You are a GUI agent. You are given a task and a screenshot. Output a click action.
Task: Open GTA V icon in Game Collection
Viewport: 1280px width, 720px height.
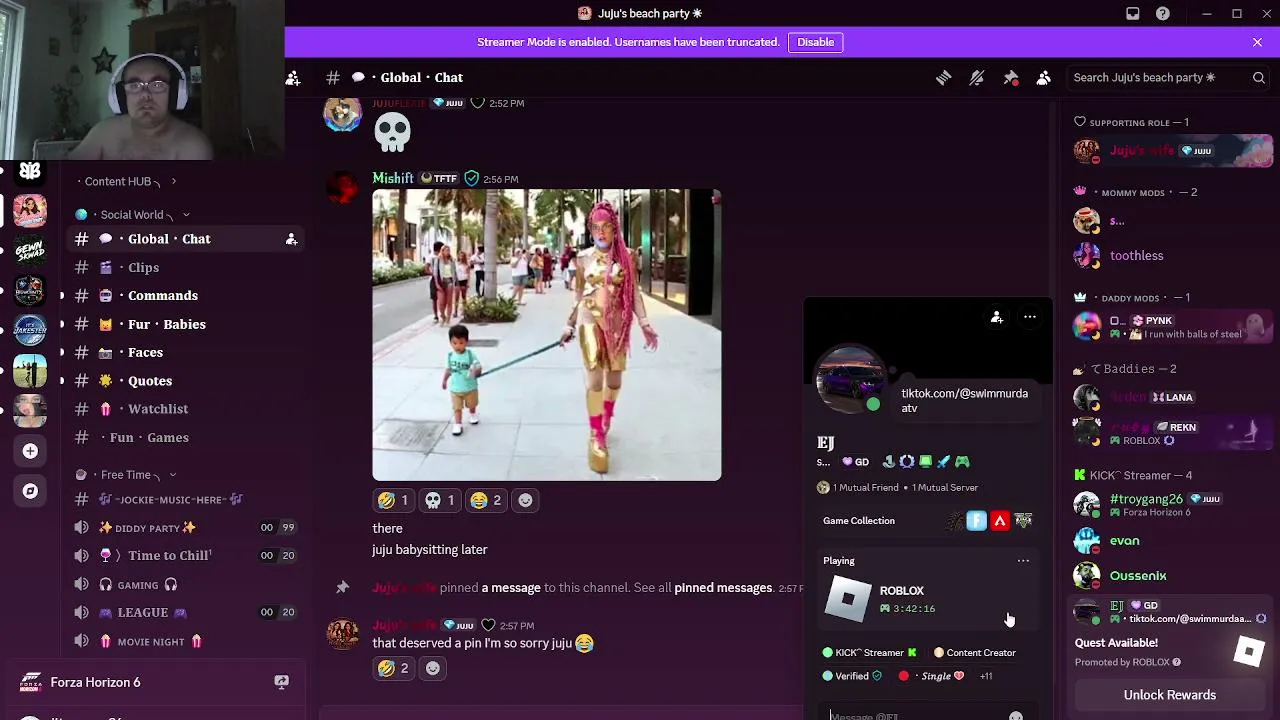1023,521
